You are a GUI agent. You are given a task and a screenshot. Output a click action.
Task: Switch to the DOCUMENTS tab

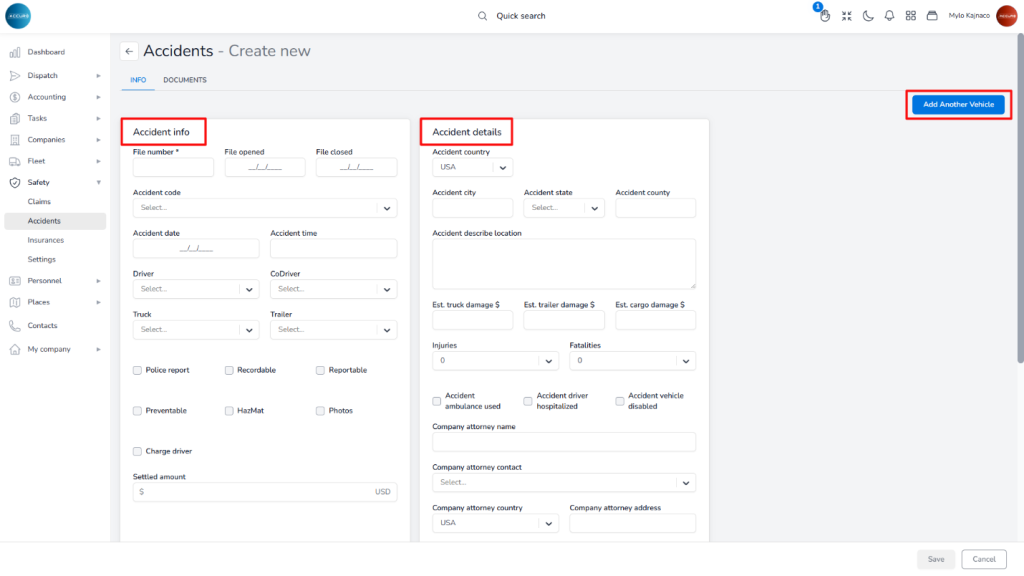185,80
